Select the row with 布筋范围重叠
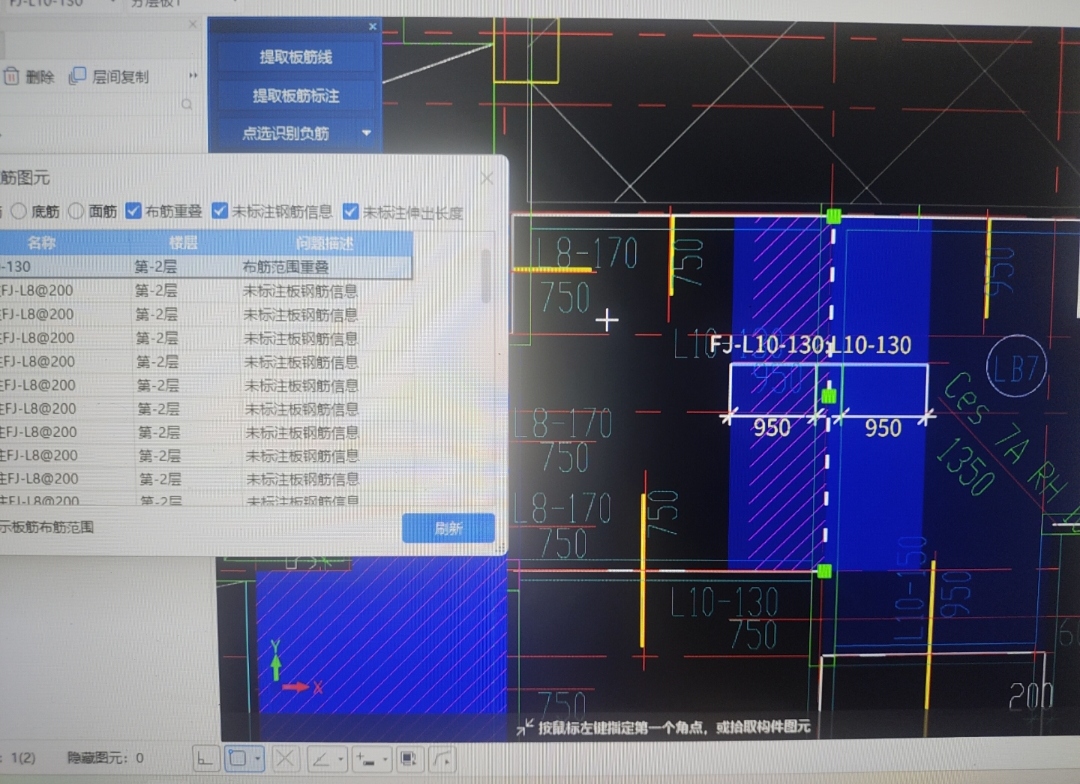This screenshot has height=784, width=1080. click(x=205, y=267)
